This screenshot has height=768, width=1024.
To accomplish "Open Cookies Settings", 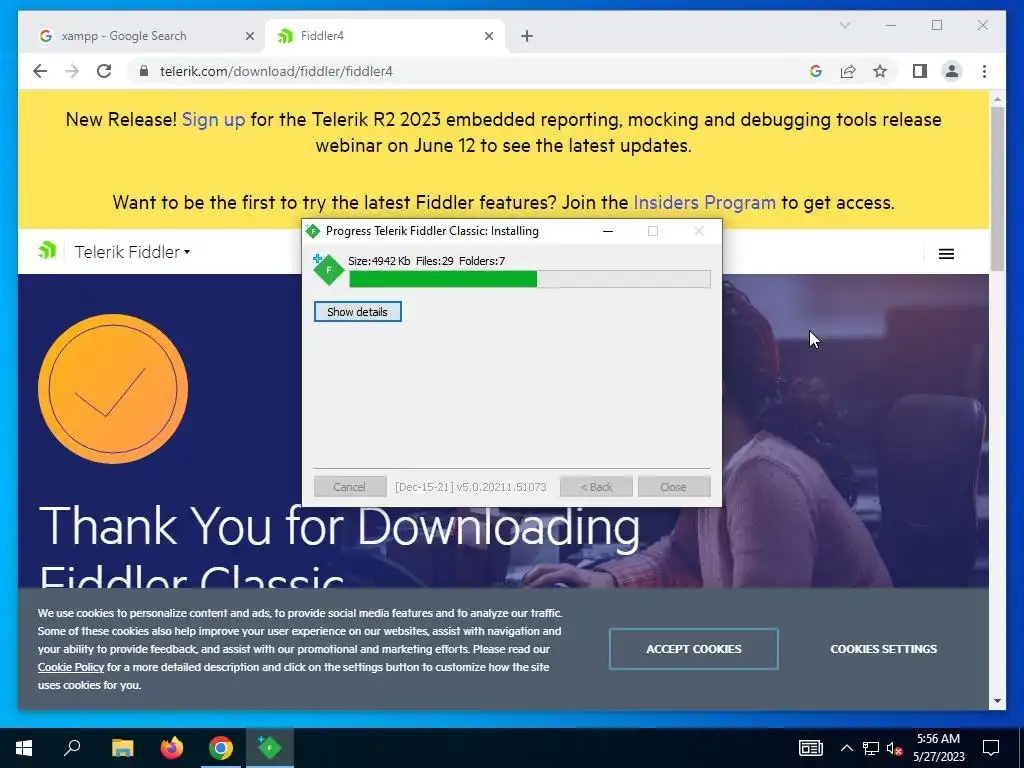I will click(x=884, y=648).
